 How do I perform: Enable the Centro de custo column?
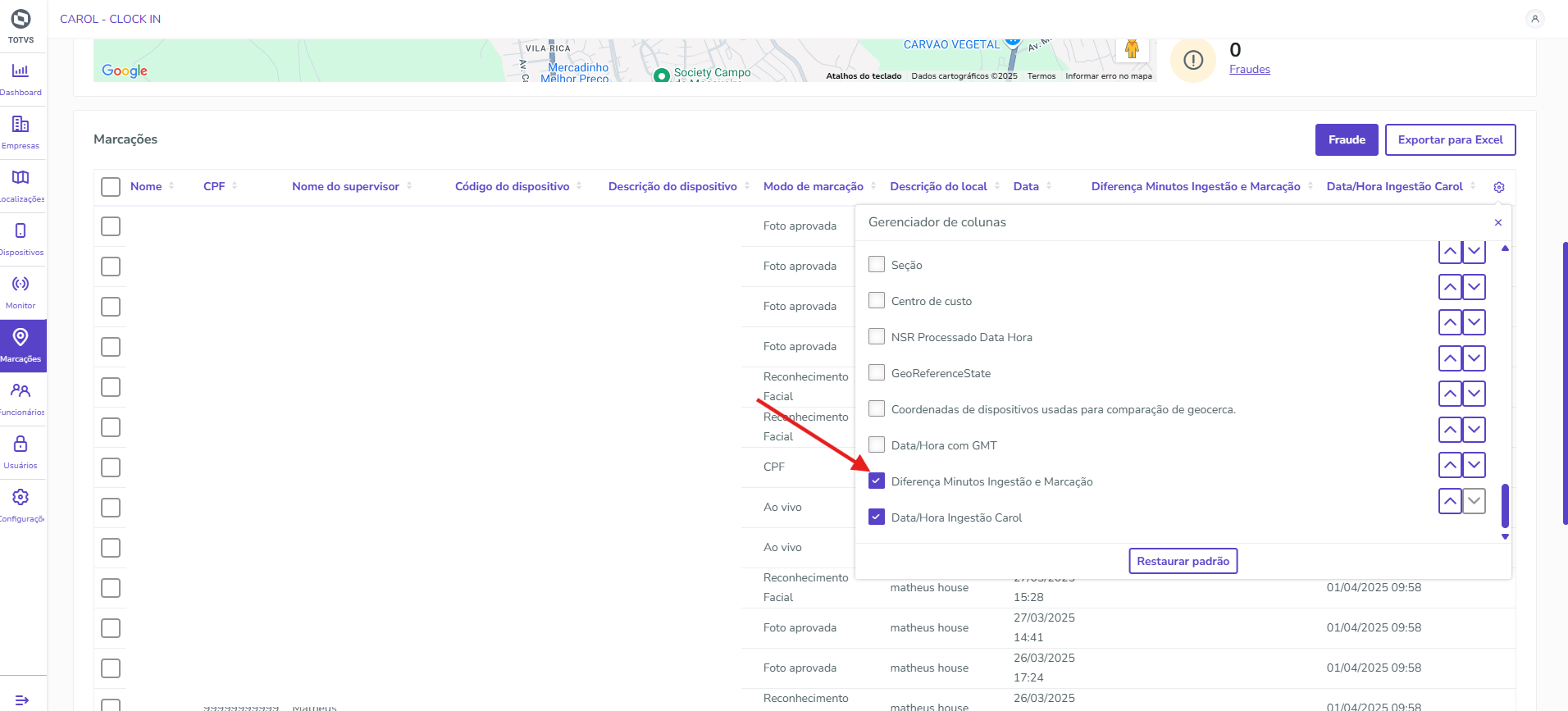click(x=877, y=301)
